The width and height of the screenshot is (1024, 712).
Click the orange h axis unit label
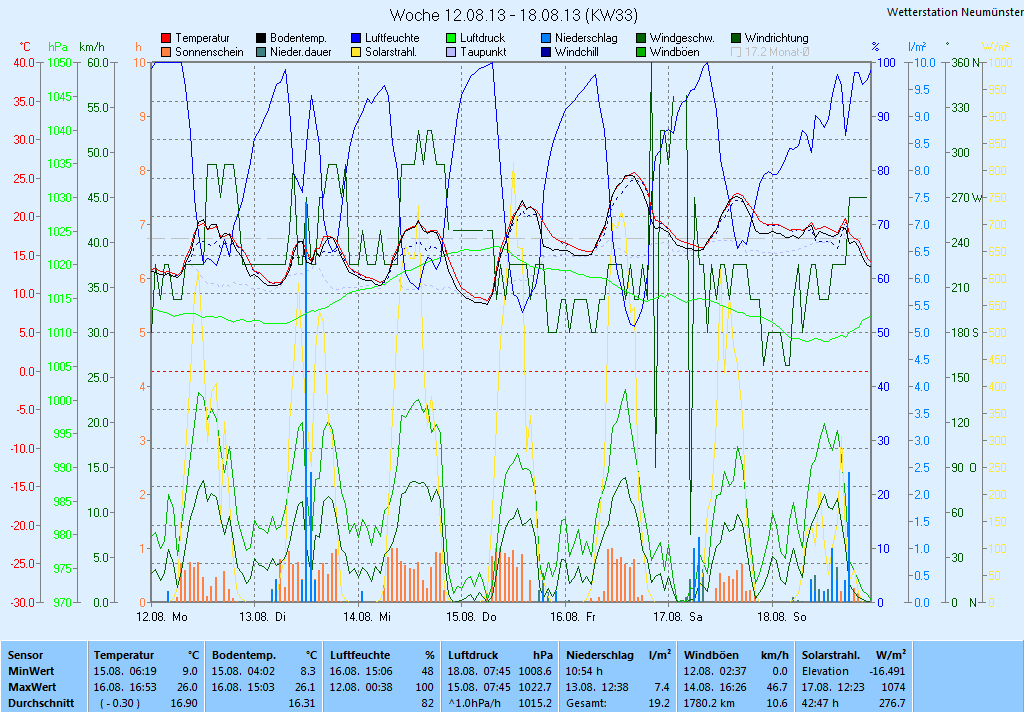[138, 47]
